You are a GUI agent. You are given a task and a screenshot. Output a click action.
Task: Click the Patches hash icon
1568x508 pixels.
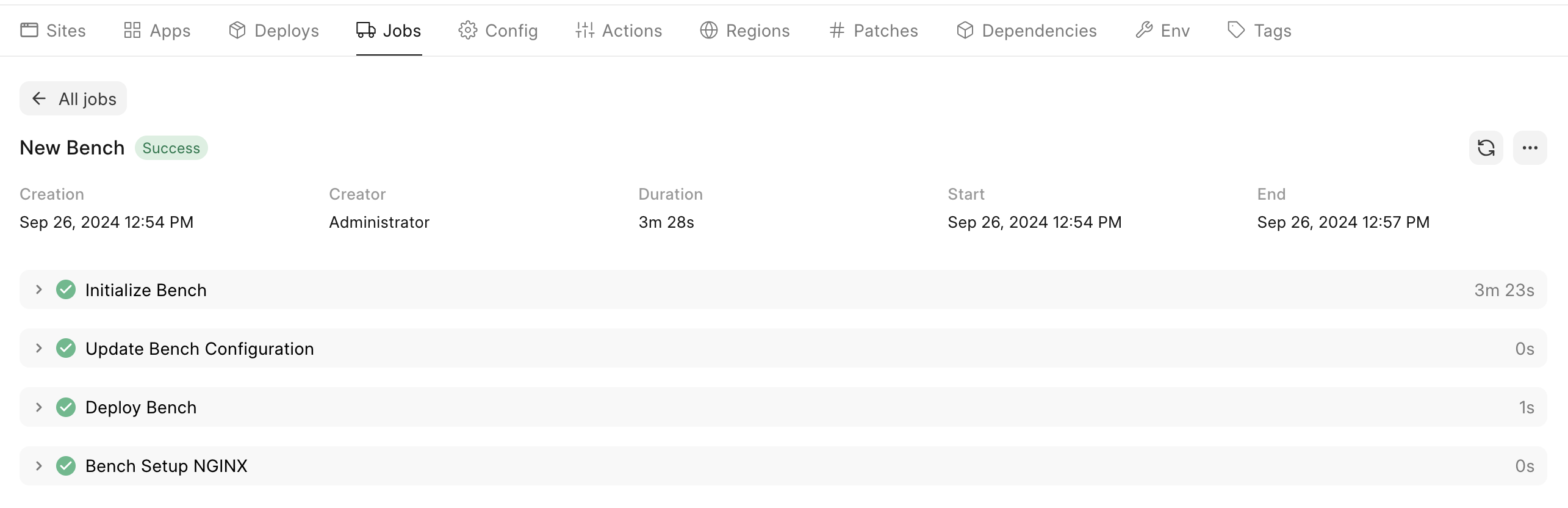click(836, 30)
